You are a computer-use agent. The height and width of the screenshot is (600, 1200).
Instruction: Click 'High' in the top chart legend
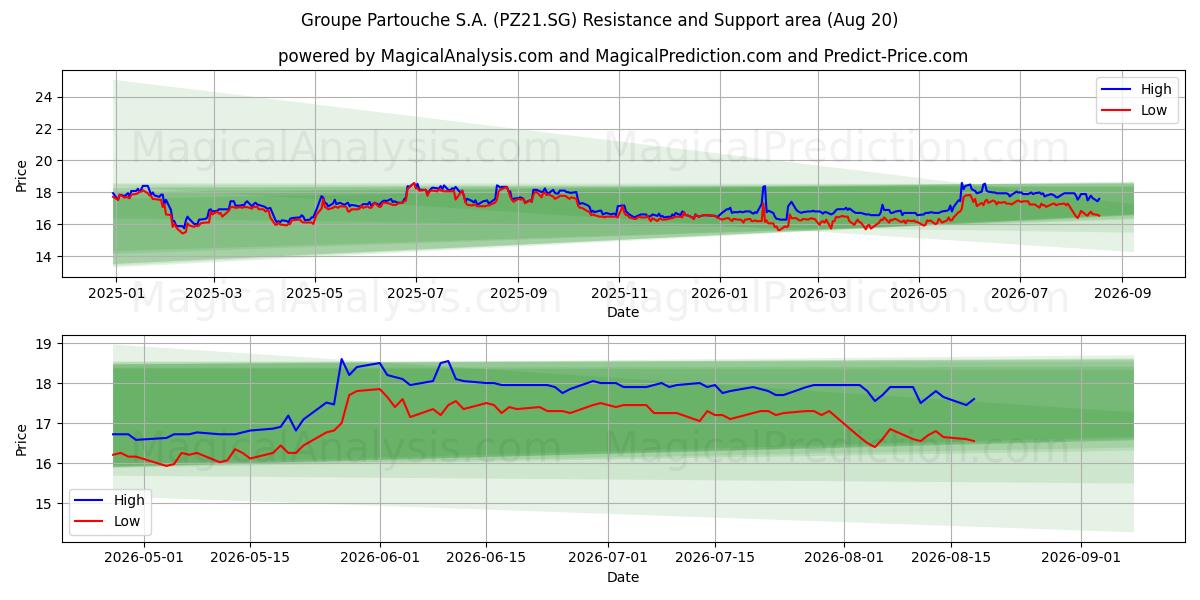pyautogui.click(x=1156, y=89)
